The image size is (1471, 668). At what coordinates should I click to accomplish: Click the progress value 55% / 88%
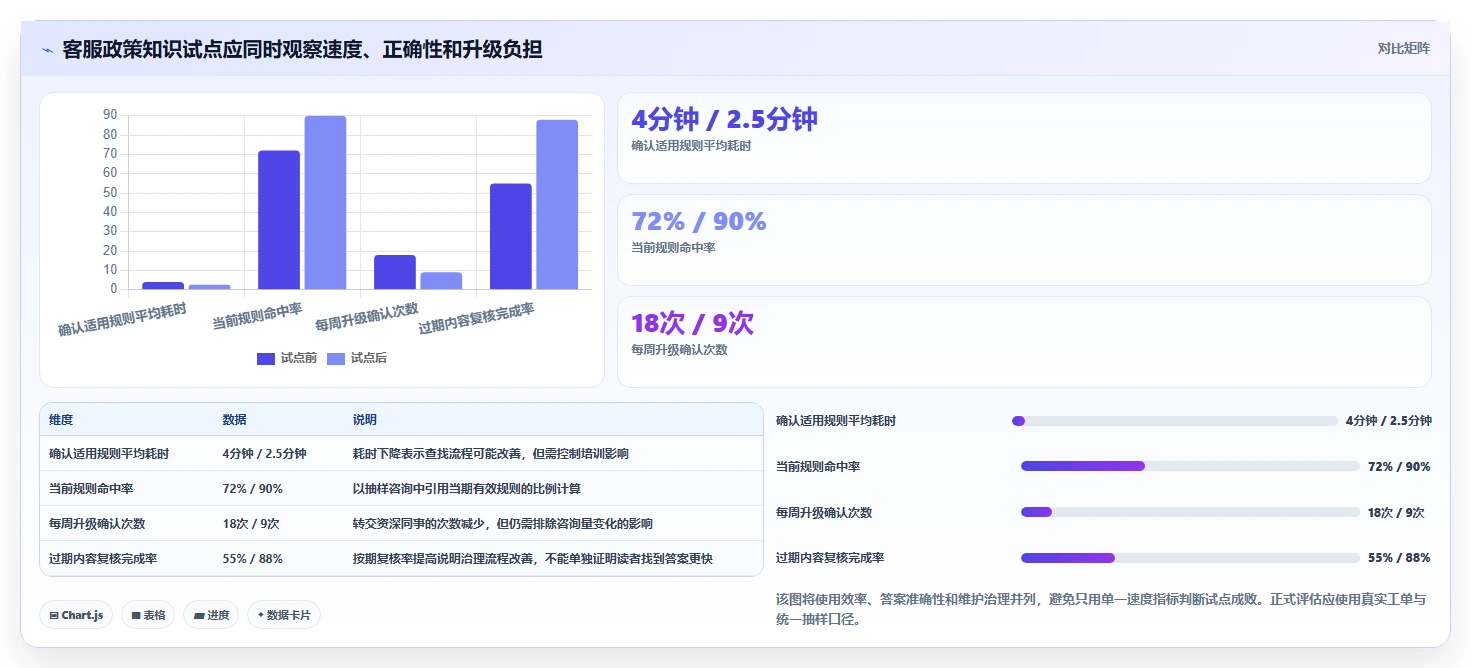coord(1399,558)
